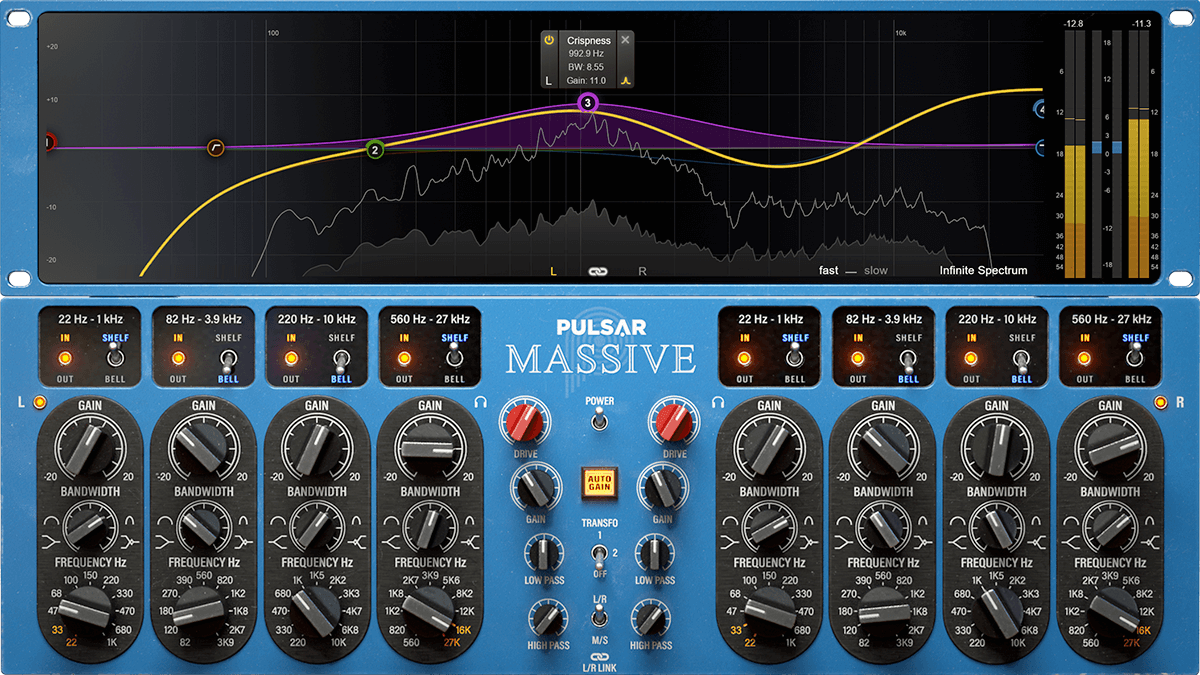Image resolution: width=1200 pixels, height=675 pixels.
Task: Show the R channel curve in the graph
Action: 642,270
